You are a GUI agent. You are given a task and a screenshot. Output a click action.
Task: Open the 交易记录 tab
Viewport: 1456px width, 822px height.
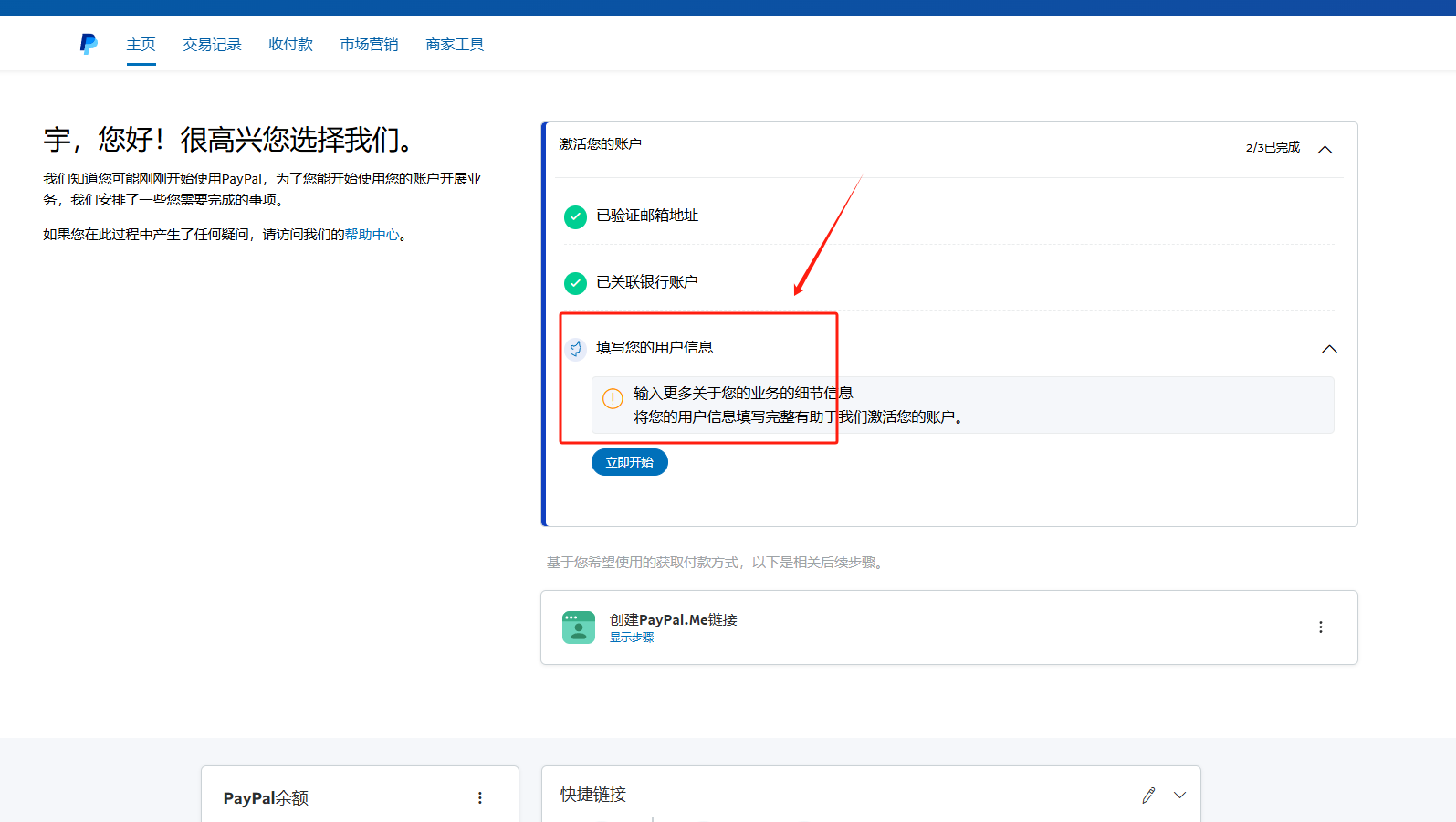click(212, 45)
